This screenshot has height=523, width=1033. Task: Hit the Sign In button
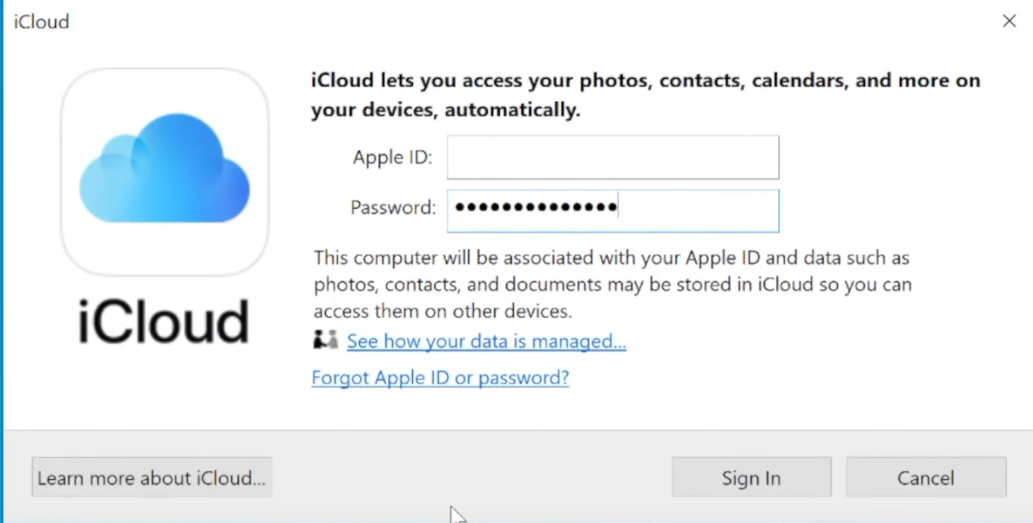(x=751, y=478)
